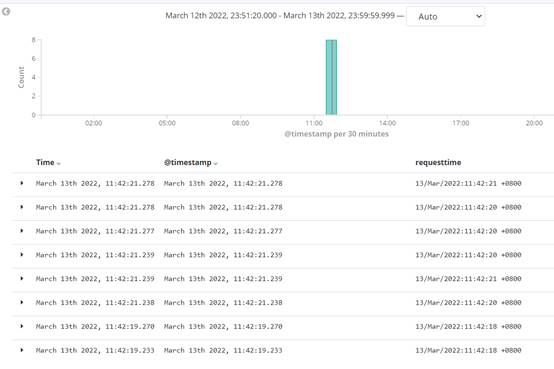Click the sort arrow beside @timestamp
The image size is (554, 369).
tap(215, 163)
